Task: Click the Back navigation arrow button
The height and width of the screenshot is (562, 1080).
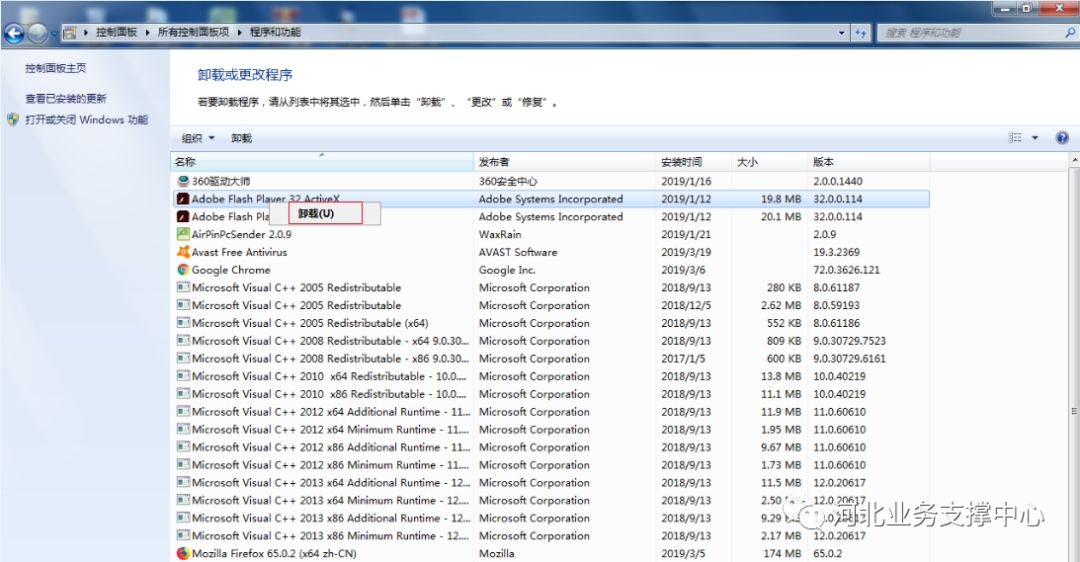Action: point(14,32)
